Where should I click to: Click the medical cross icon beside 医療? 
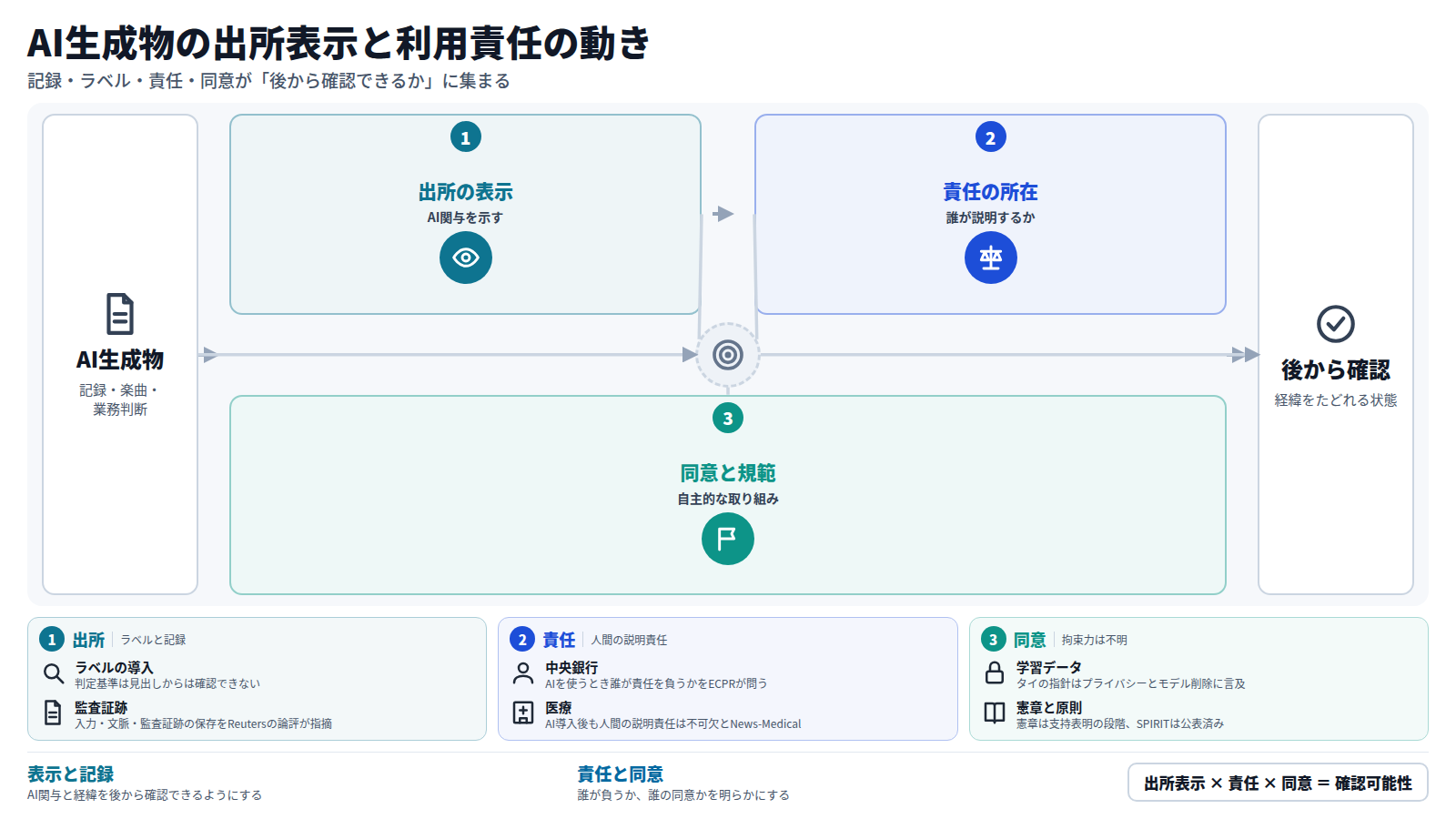click(523, 713)
